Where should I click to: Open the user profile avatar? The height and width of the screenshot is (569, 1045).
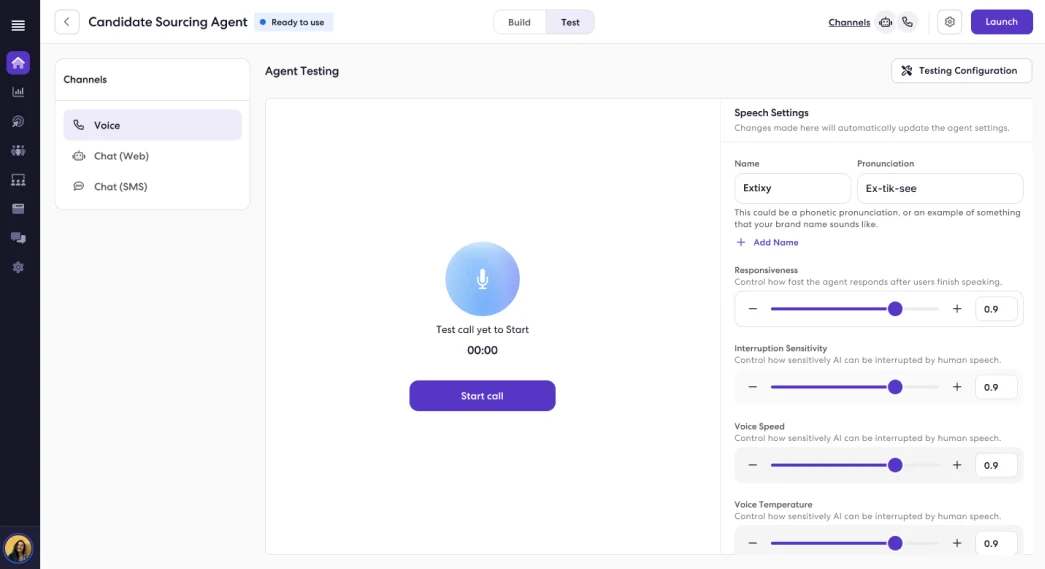18,549
